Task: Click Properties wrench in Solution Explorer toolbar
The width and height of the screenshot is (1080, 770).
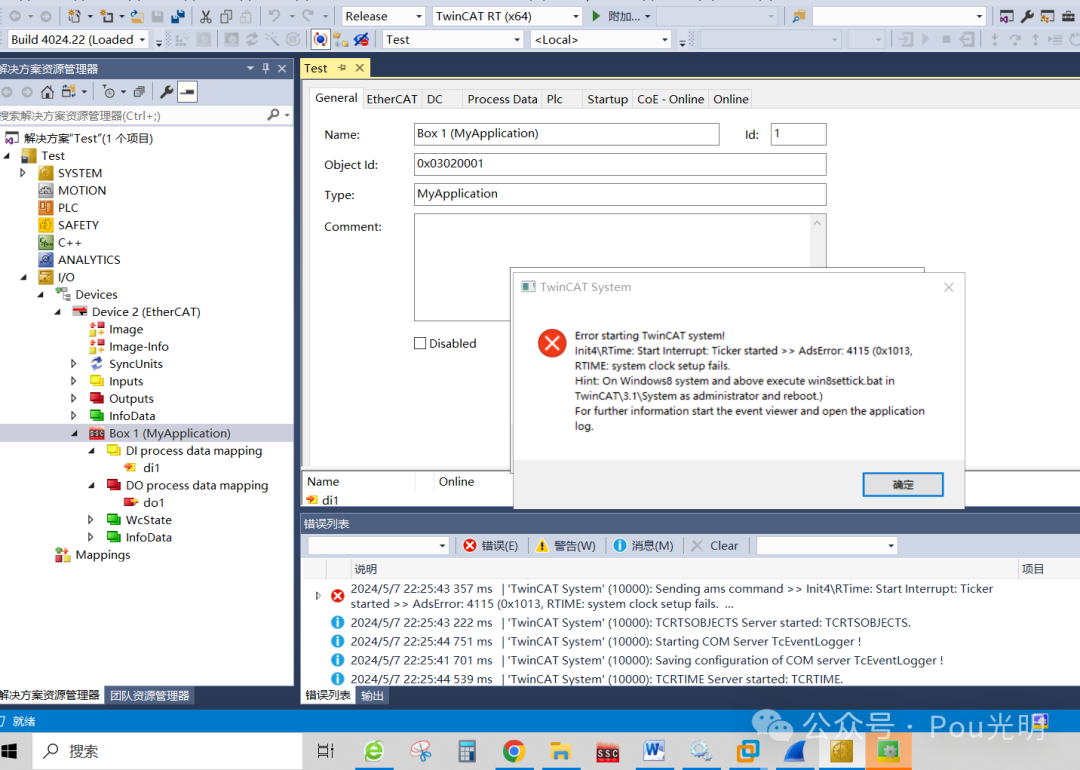Action: point(166,92)
